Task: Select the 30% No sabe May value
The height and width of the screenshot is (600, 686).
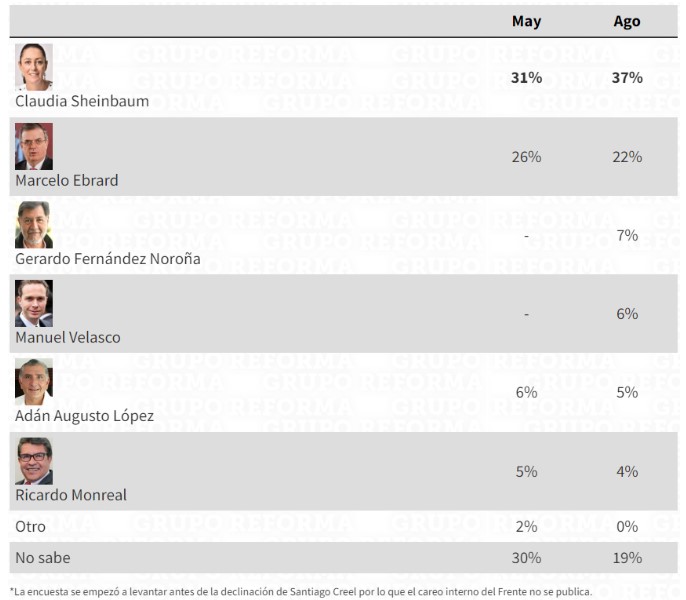Action: click(x=526, y=558)
